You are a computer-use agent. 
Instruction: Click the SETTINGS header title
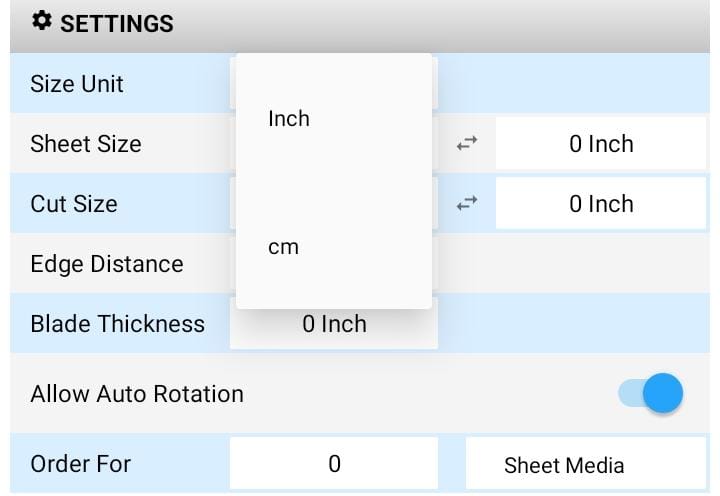117,23
